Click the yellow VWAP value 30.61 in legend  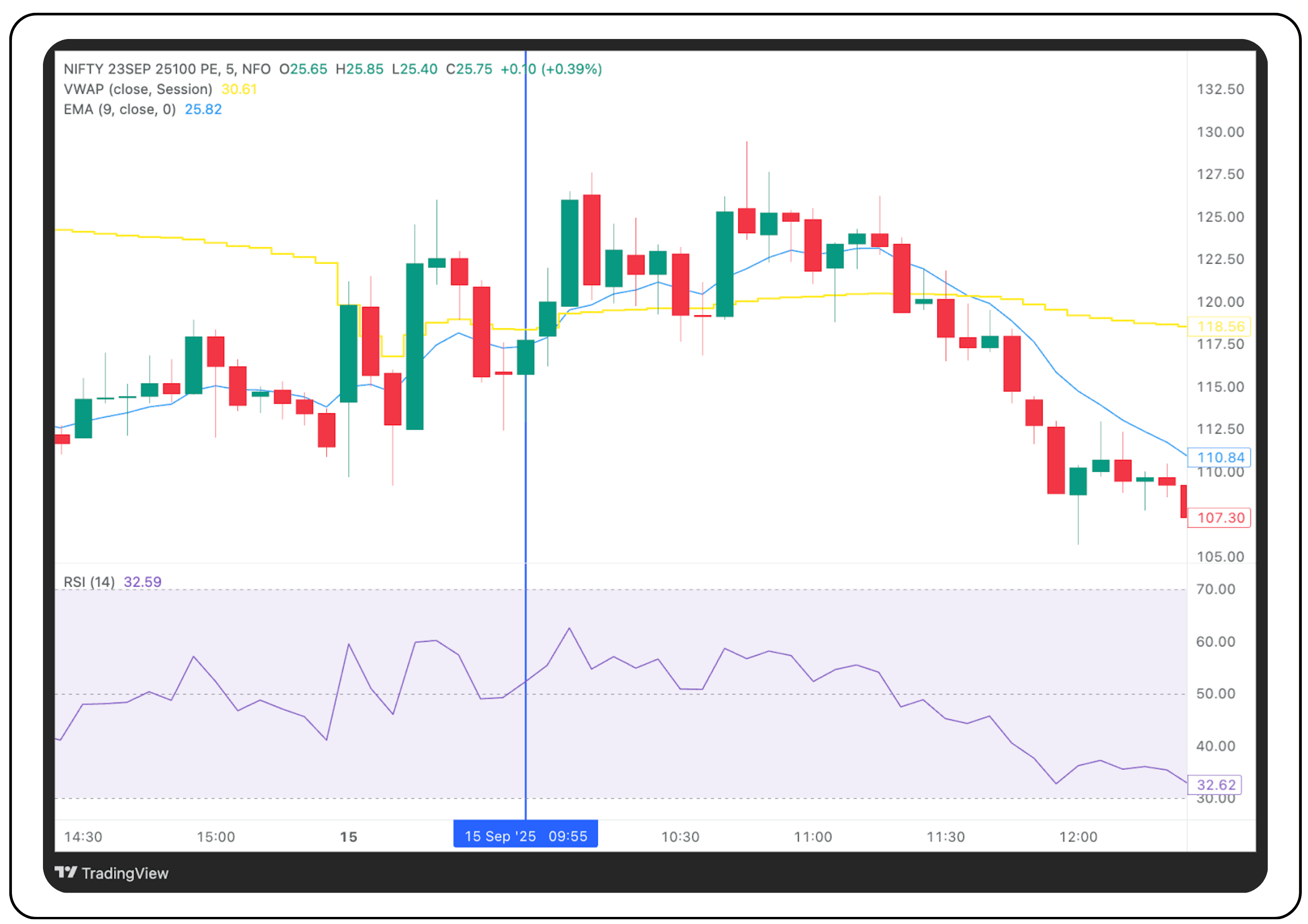point(239,89)
